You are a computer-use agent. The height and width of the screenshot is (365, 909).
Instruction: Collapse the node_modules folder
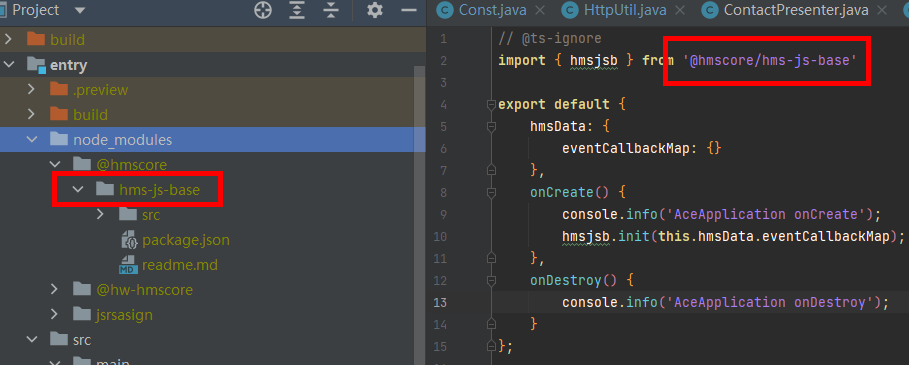[31, 140]
